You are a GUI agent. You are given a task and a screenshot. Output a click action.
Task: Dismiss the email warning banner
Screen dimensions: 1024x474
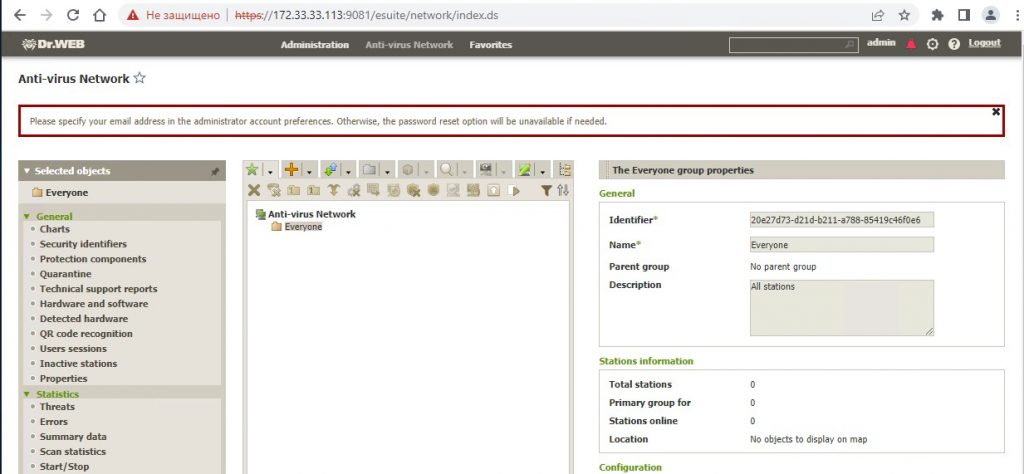996,111
